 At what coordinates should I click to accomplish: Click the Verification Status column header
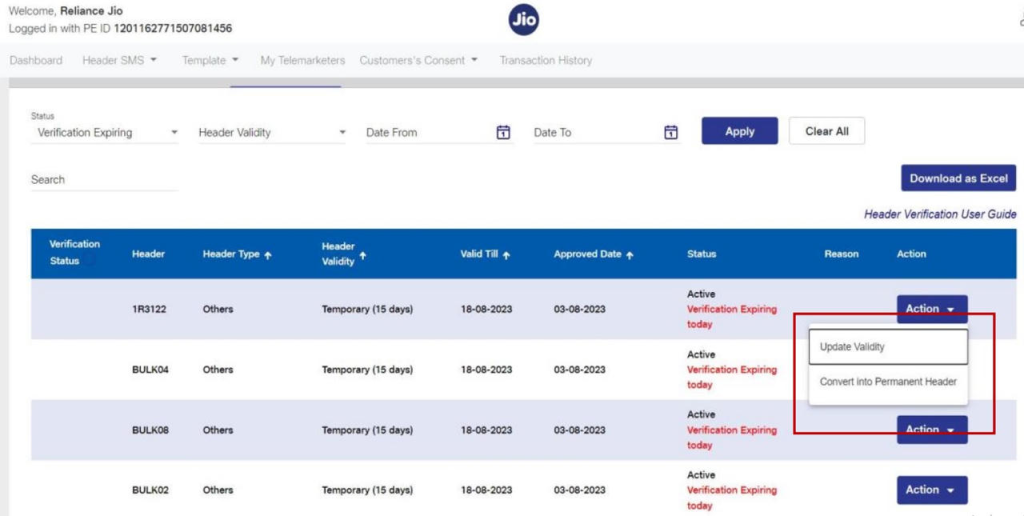(x=74, y=252)
